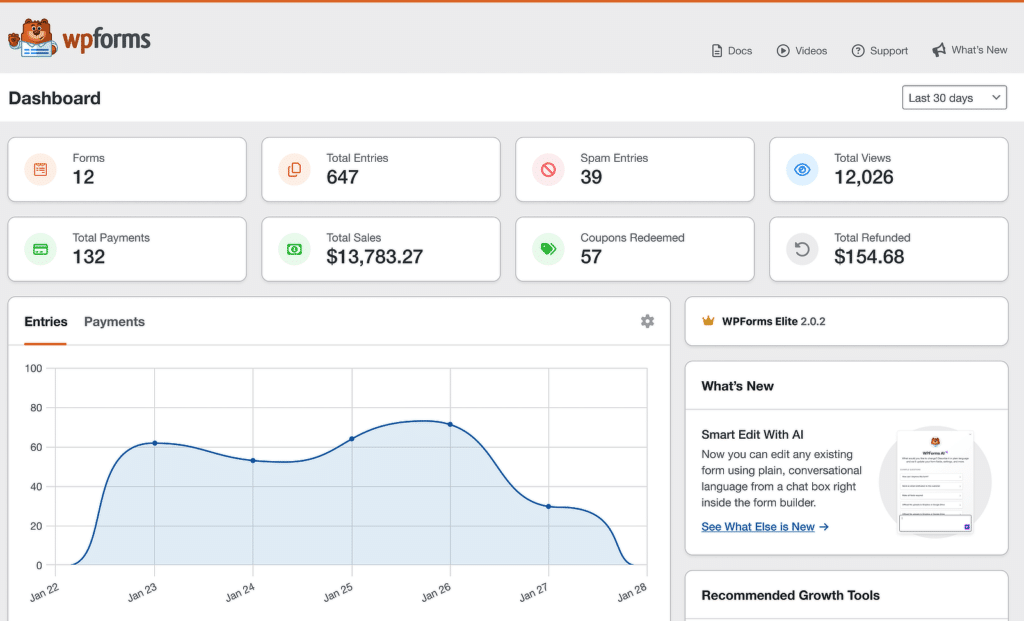Click the Coupons Redeemed value 57
Image resolution: width=1024 pixels, height=621 pixels.
pyautogui.click(x=591, y=257)
